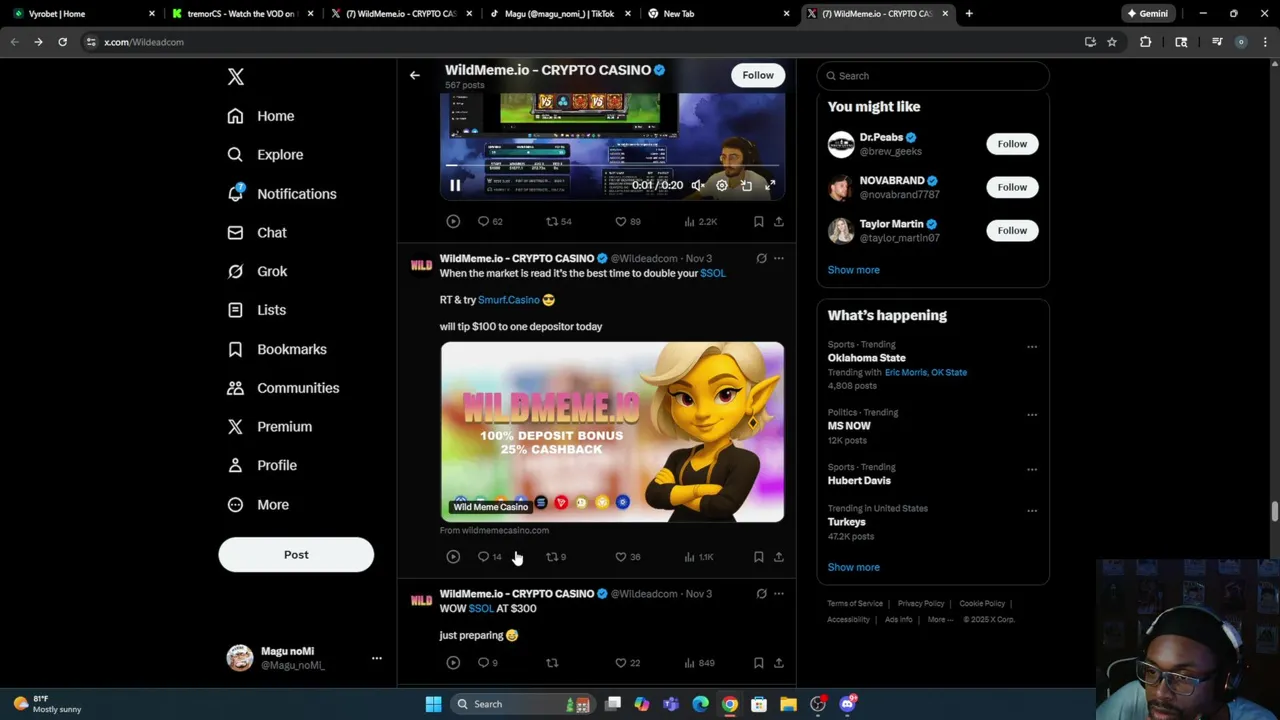Viewport: 1280px width, 720px height.
Task: Click the back arrow beside WildMeme.io header
Action: click(x=415, y=75)
